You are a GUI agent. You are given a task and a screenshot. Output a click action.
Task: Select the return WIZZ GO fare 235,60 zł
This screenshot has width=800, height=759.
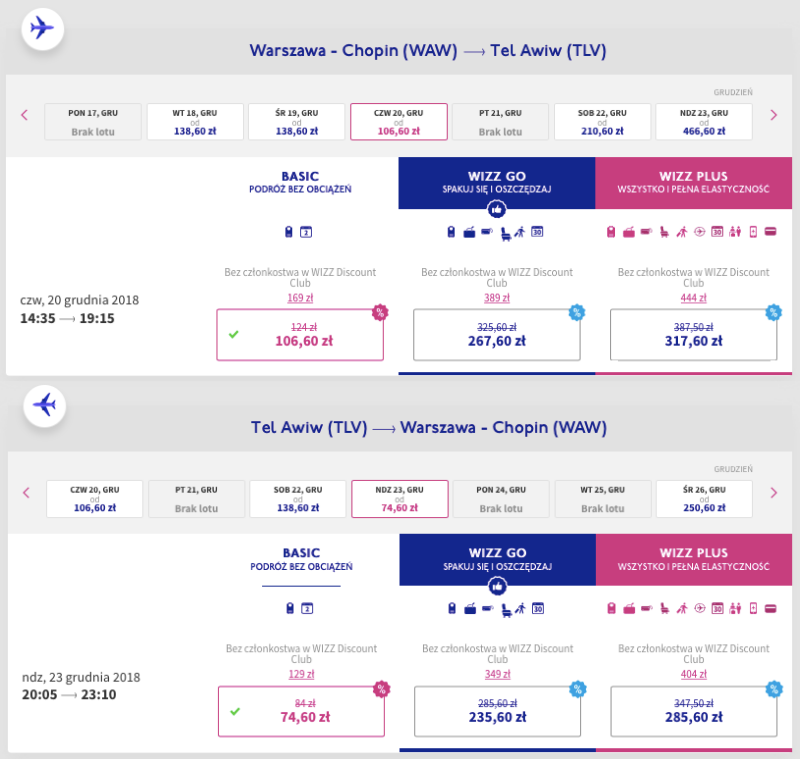point(497,711)
